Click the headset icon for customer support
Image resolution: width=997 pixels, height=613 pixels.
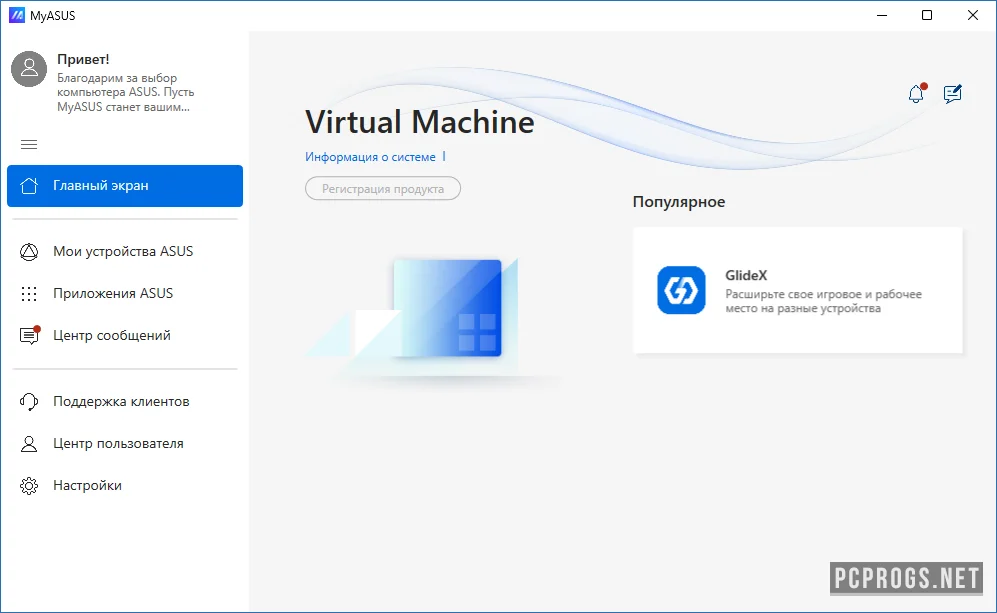[x=30, y=402]
